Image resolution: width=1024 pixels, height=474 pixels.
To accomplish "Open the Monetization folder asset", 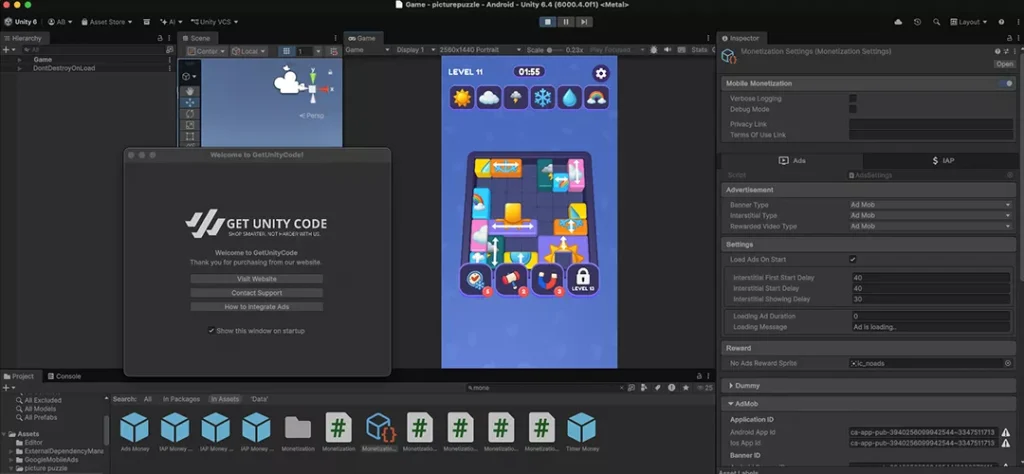I will pyautogui.click(x=298, y=432).
